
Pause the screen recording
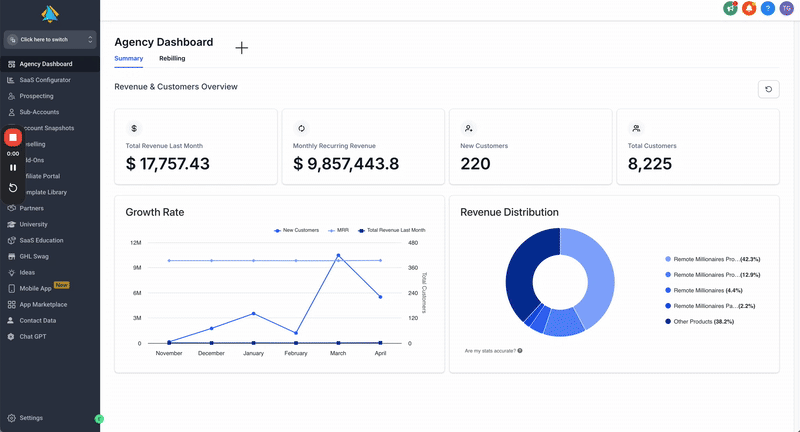click(13, 167)
